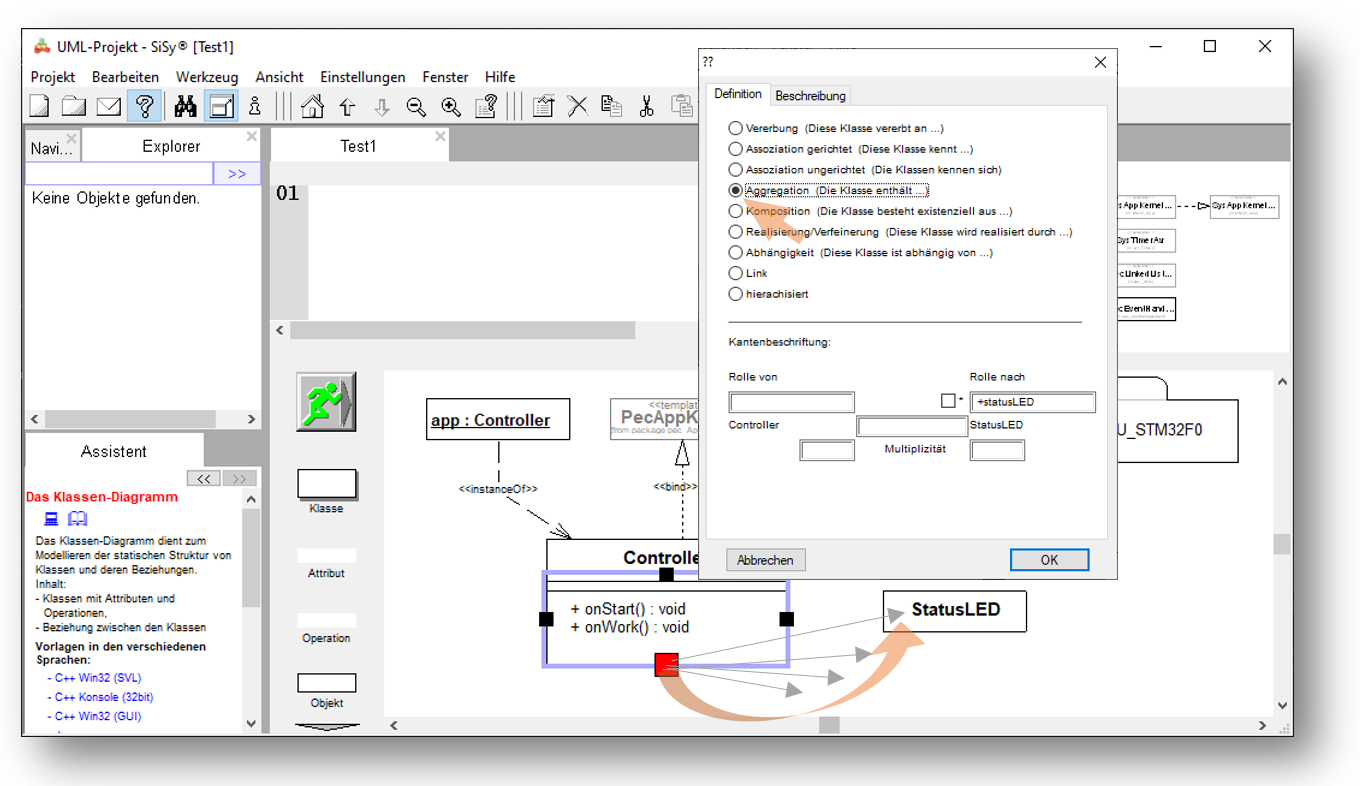Screen dimensions: 1360x786
Task: Click the green running man icon
Action: pos(326,402)
